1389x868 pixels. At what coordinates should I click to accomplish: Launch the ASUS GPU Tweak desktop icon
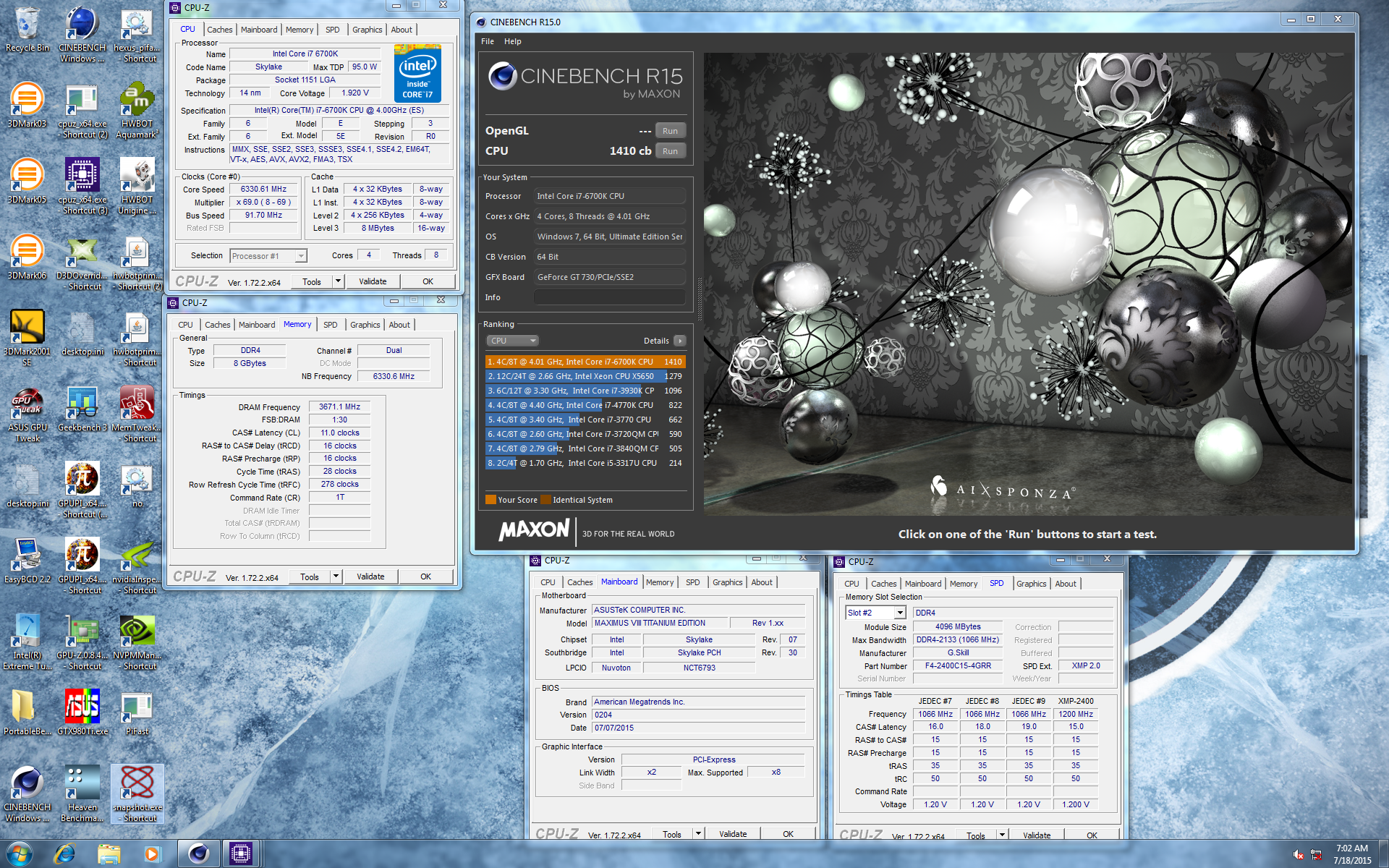click(x=27, y=414)
